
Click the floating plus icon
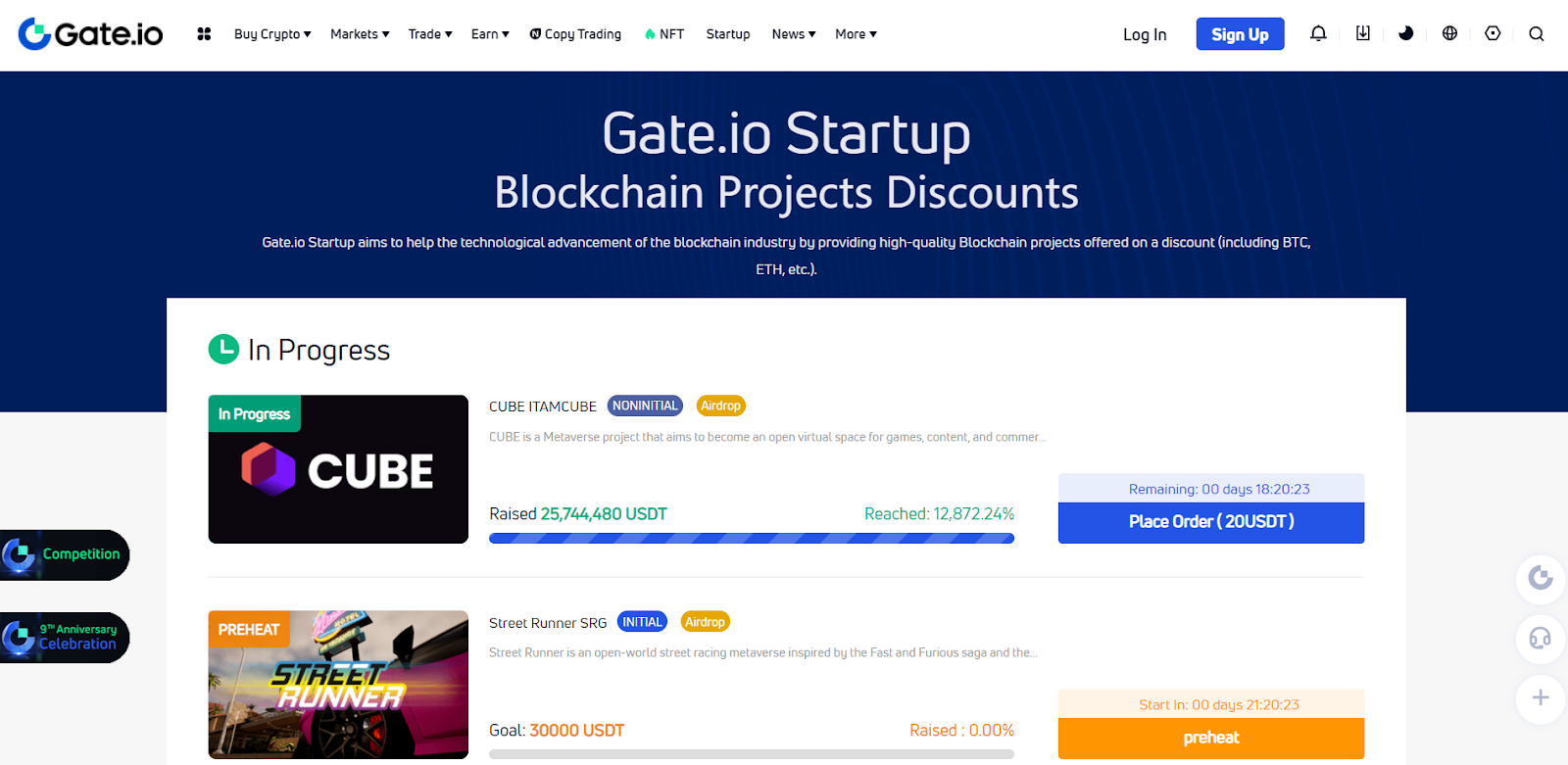point(1540,697)
